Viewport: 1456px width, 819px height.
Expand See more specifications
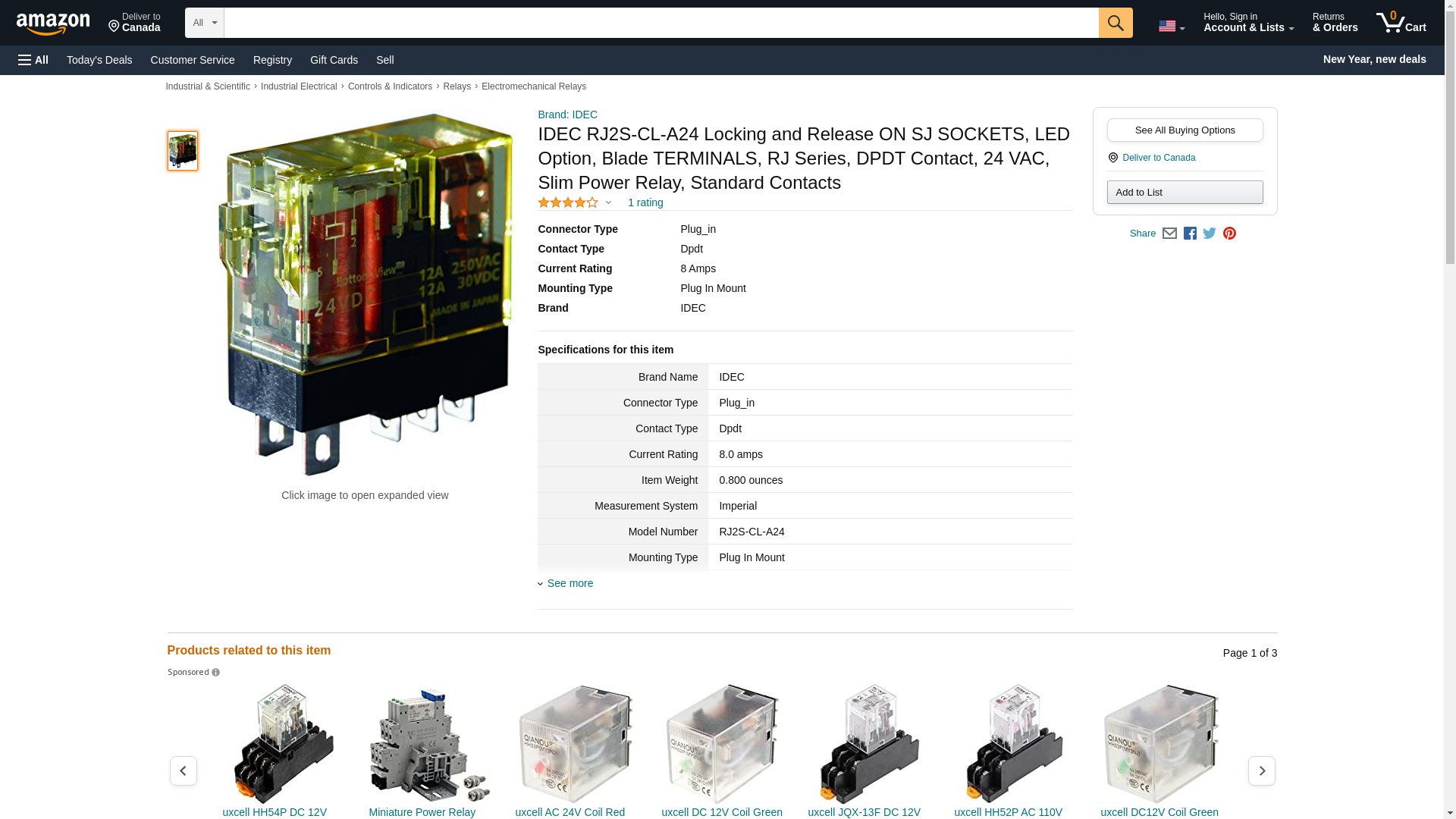(x=570, y=583)
